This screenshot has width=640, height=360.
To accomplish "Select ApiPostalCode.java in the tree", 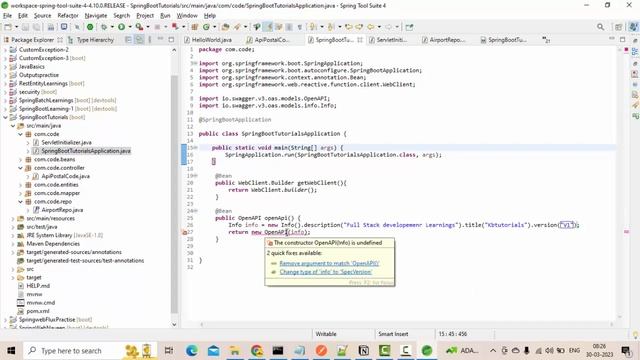I will [65, 176].
